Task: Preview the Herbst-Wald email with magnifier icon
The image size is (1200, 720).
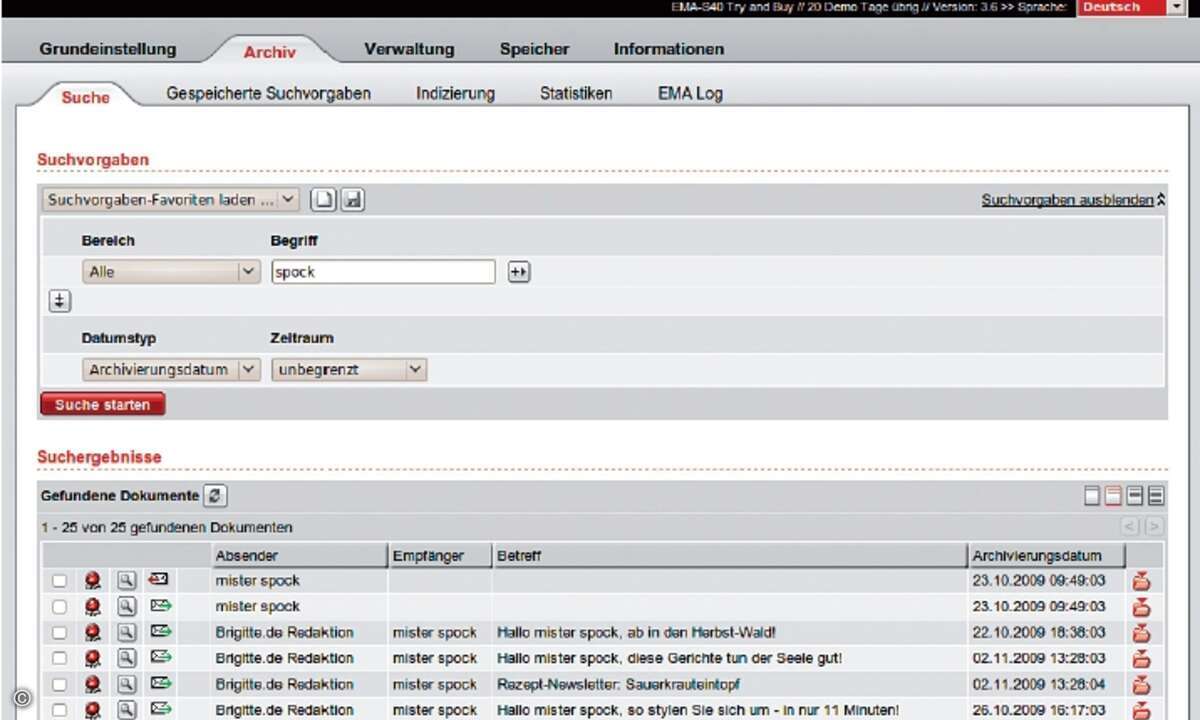Action: coord(126,632)
